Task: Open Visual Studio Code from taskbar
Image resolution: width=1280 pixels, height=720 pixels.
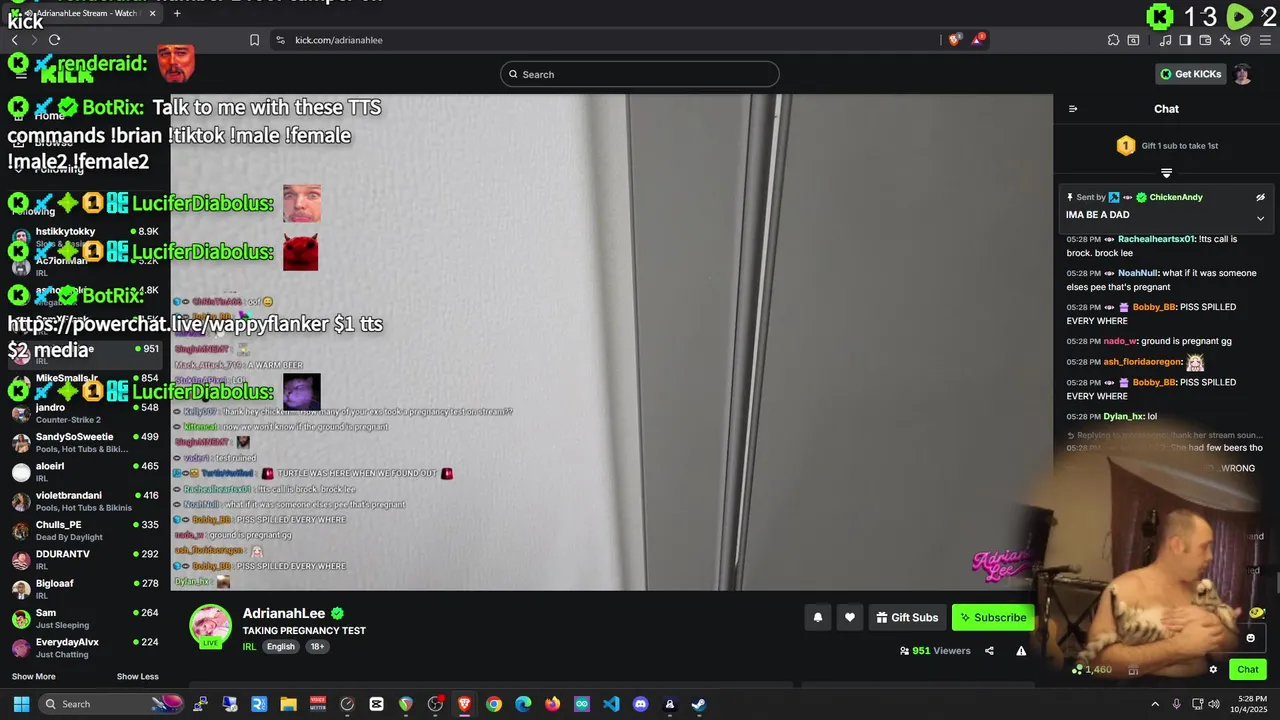Action: point(611,704)
